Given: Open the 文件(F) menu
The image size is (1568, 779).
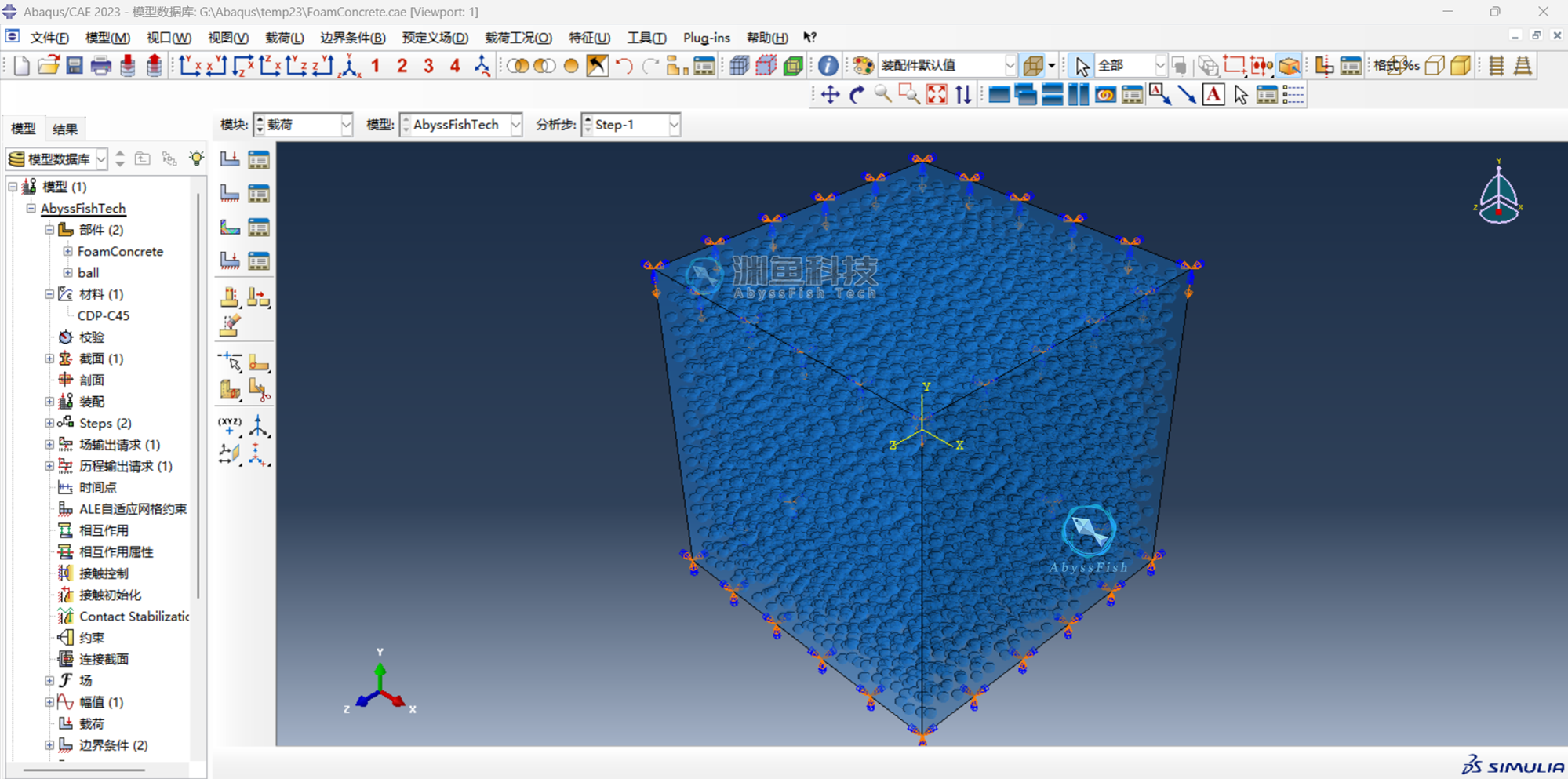Looking at the screenshot, I should click(x=49, y=38).
